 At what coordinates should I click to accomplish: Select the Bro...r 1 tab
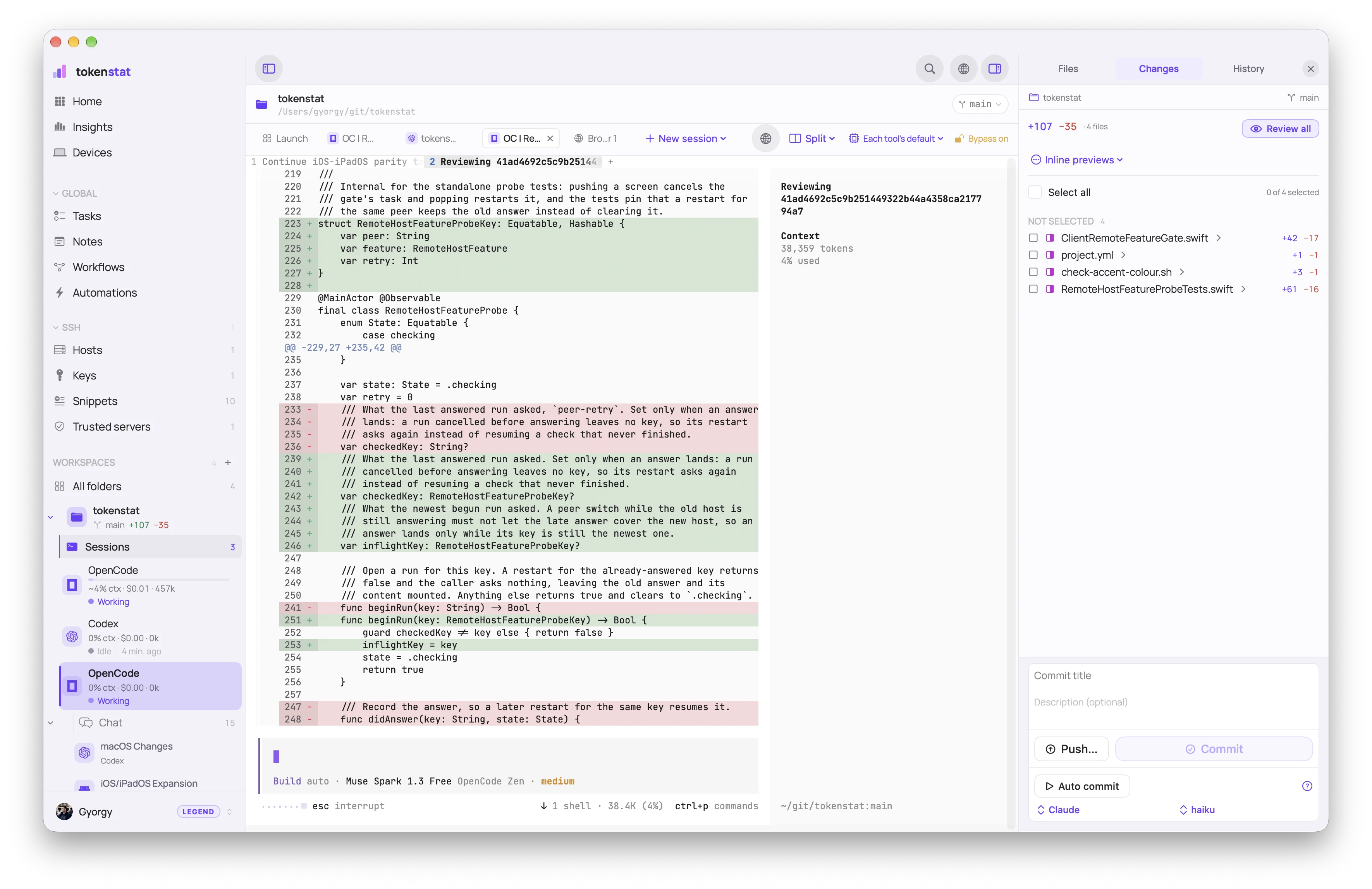(595, 138)
